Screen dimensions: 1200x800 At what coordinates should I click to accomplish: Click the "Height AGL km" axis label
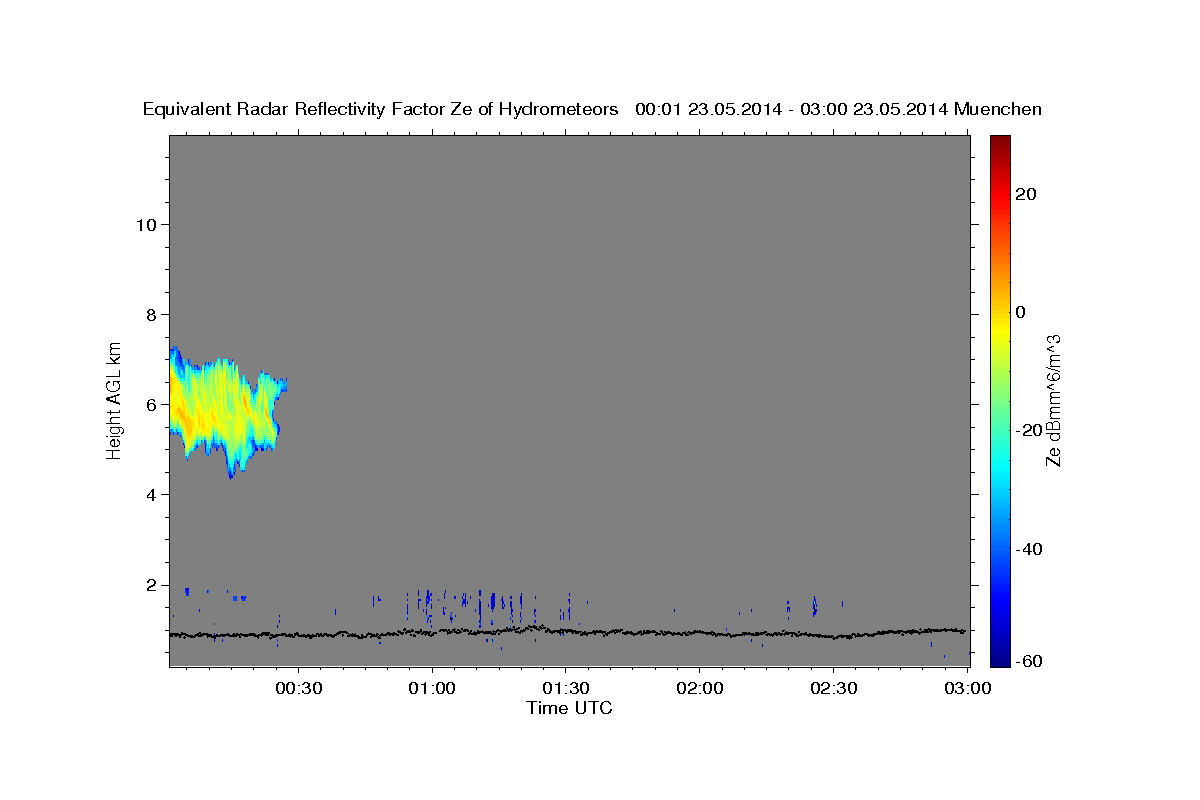114,399
